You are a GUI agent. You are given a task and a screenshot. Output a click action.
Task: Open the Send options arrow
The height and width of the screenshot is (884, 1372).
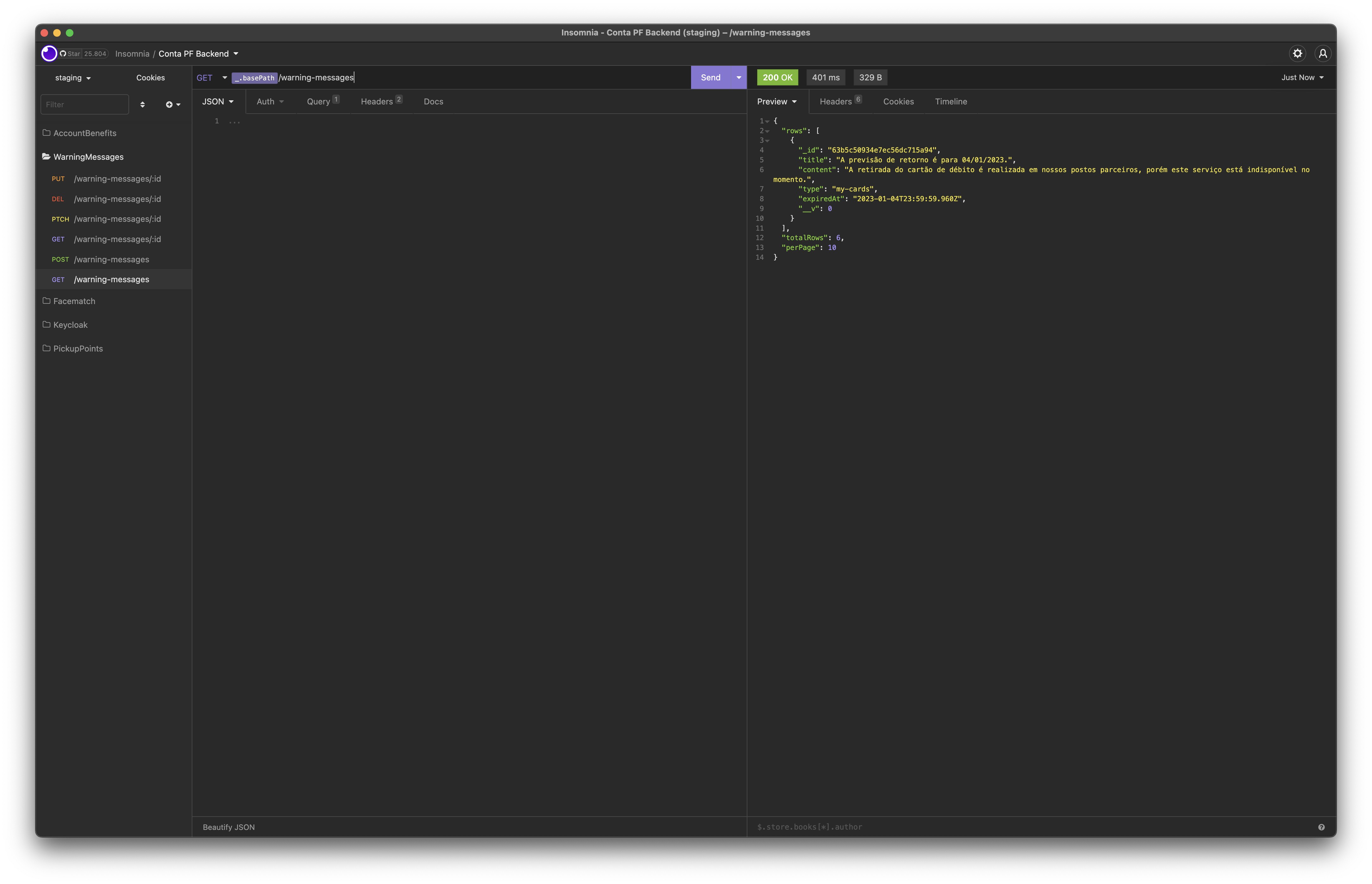pyautogui.click(x=739, y=78)
